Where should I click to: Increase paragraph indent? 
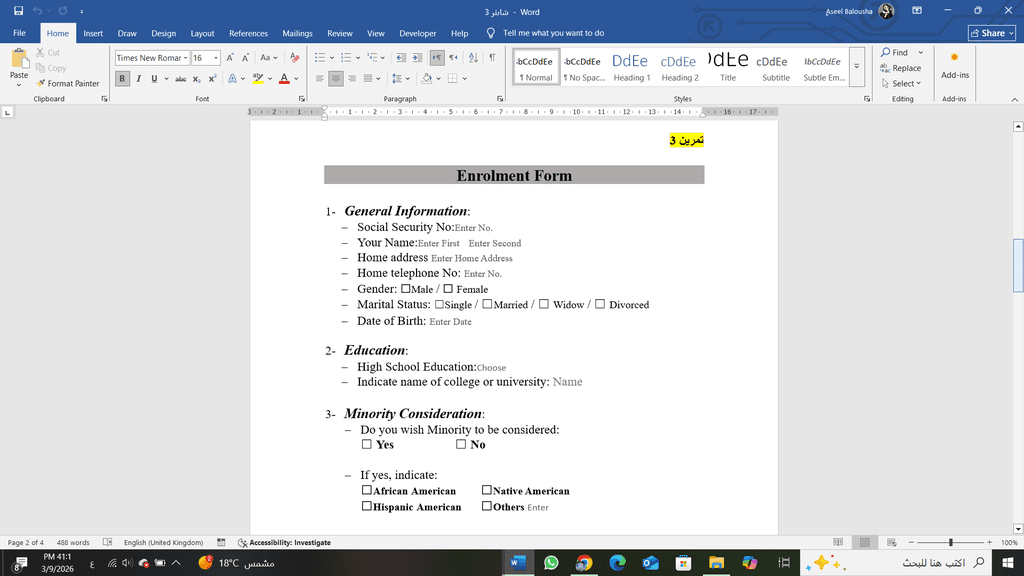[417, 57]
